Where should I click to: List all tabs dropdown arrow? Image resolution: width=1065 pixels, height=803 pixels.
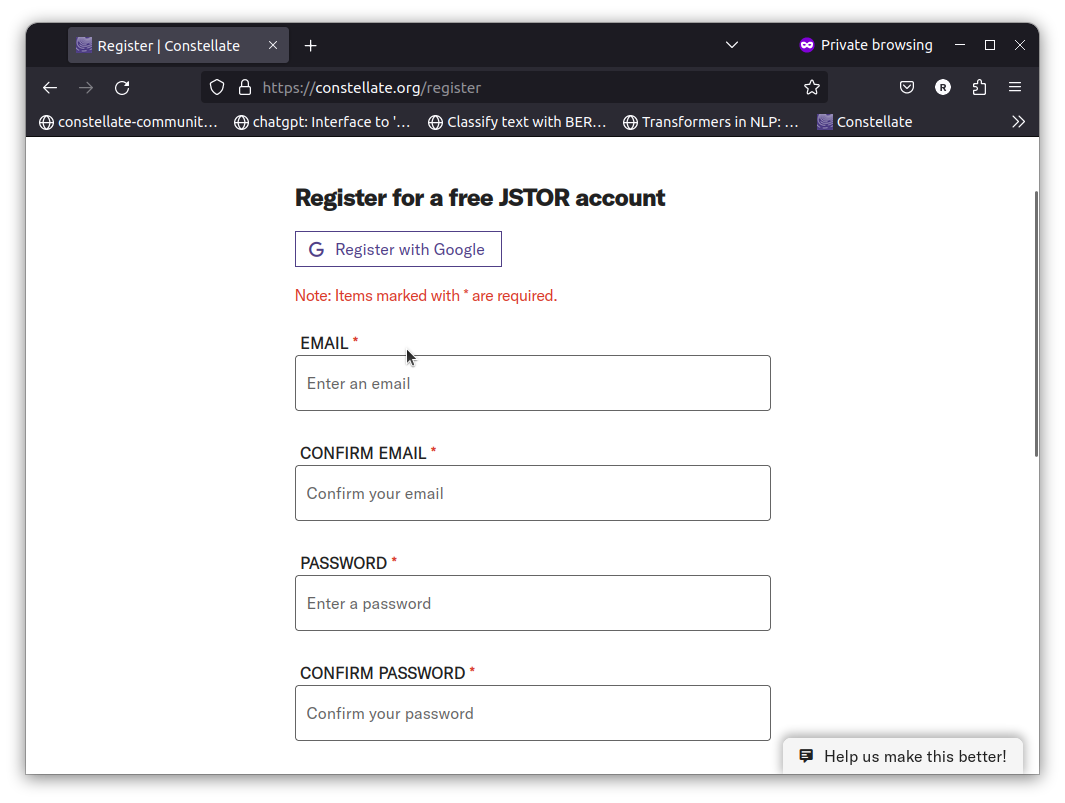click(x=732, y=45)
